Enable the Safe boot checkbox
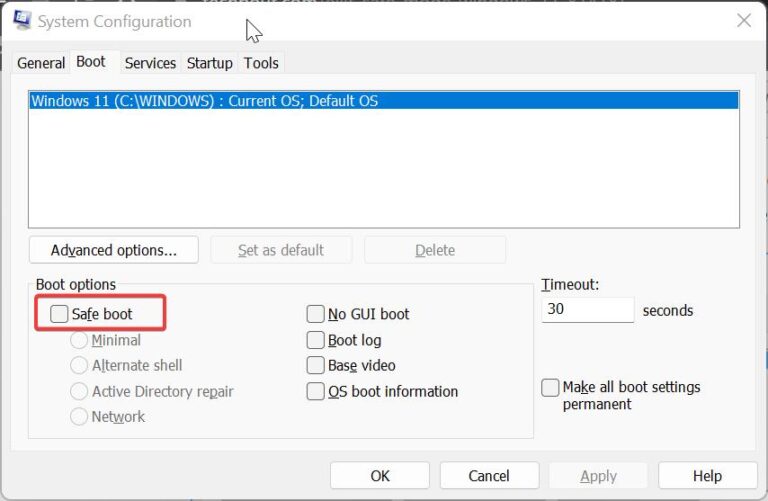The height and width of the screenshot is (501, 768). coord(59,314)
